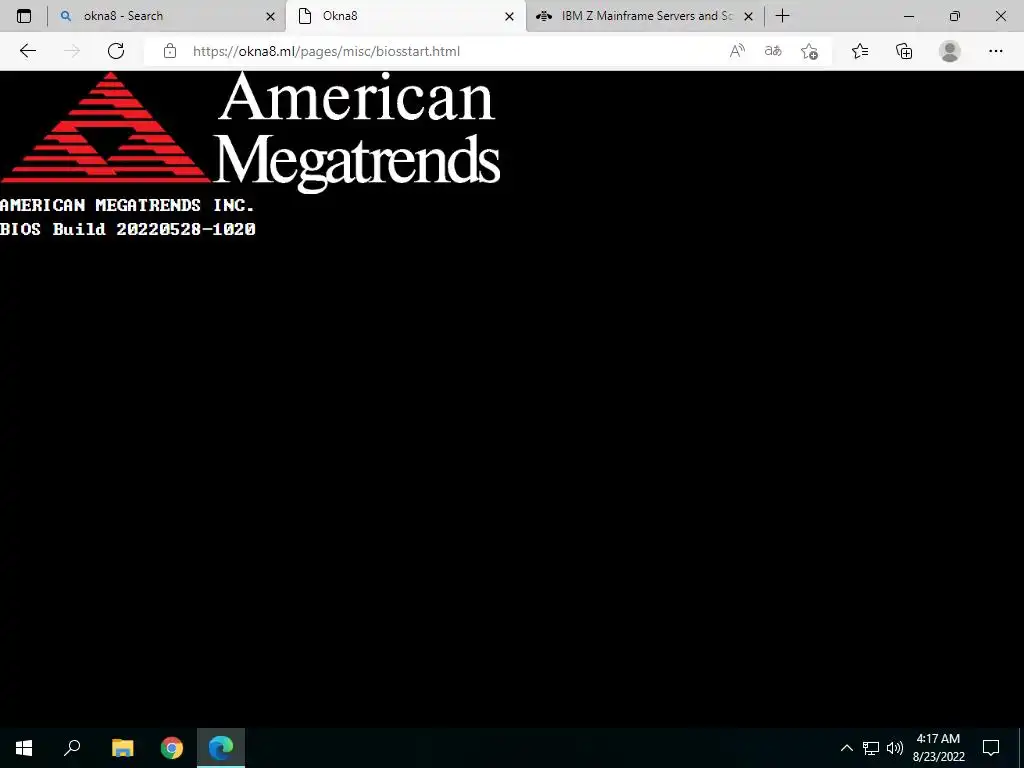
Task: Add this page to favorites
Action: point(810,51)
